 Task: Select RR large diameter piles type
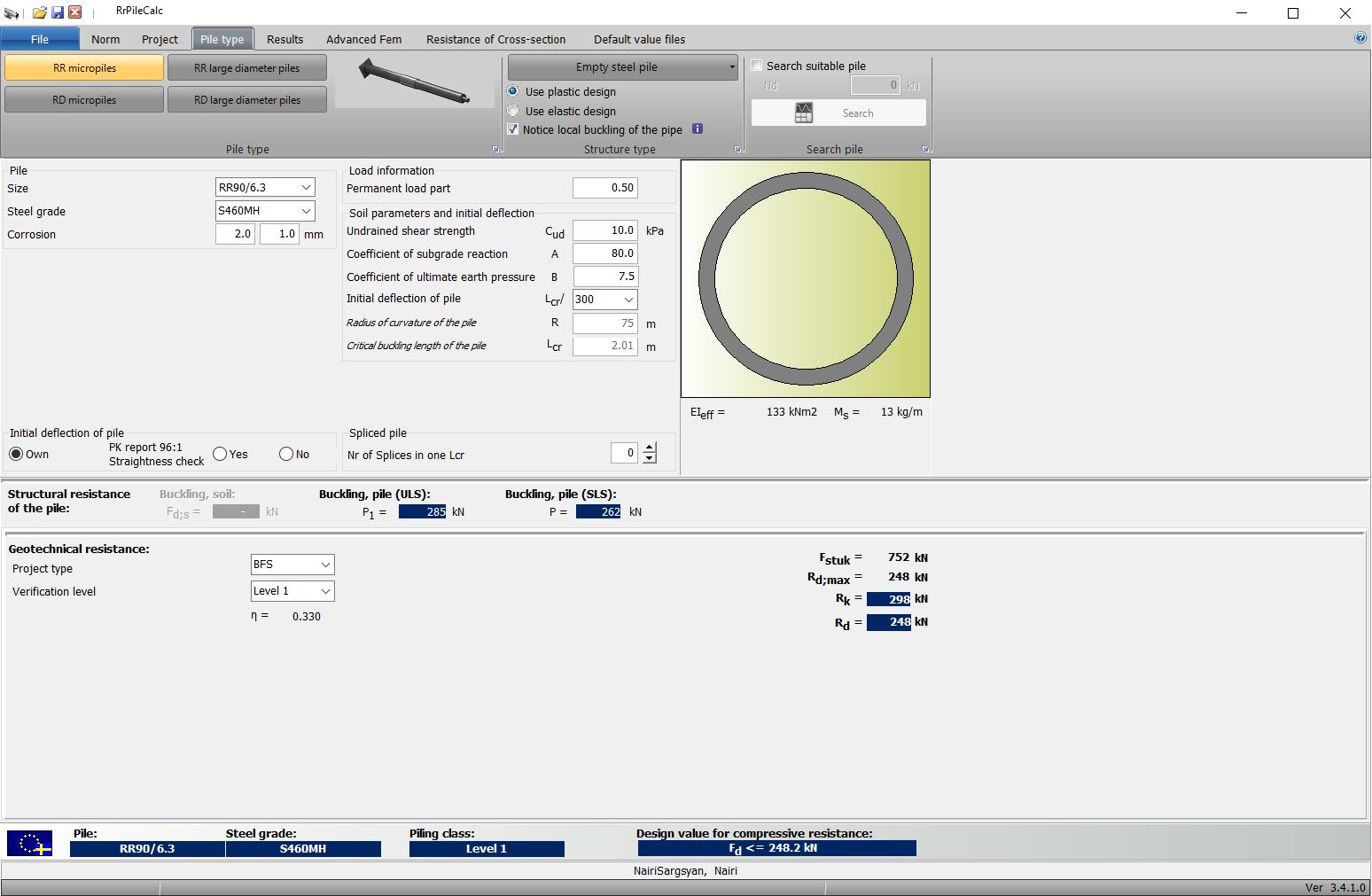247,68
